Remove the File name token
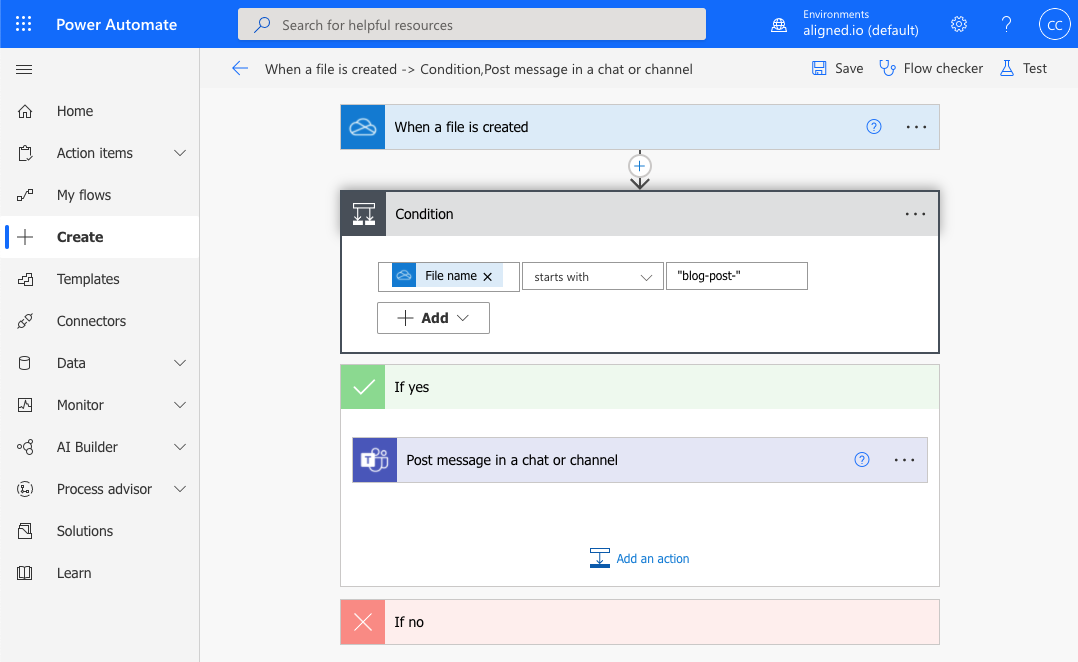1078x662 pixels. click(487, 276)
